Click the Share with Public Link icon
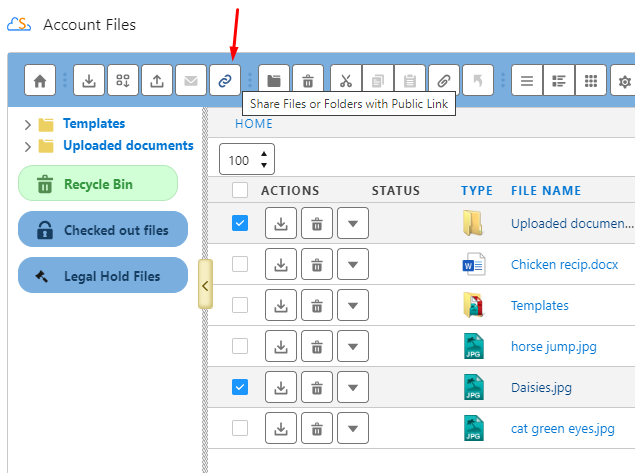The width and height of the screenshot is (635, 473). 224,80
